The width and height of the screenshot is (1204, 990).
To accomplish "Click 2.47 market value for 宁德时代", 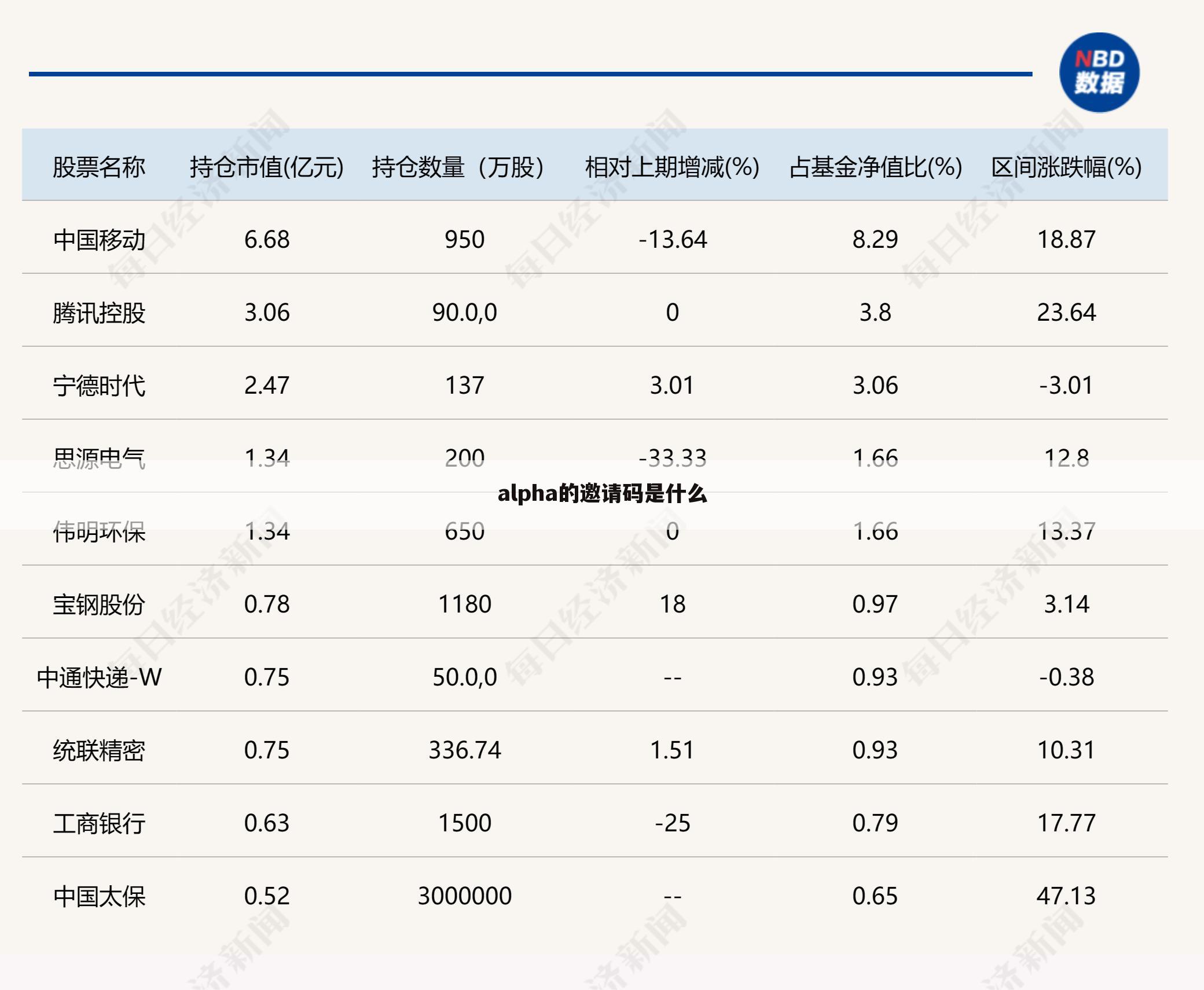I will coord(267,386).
